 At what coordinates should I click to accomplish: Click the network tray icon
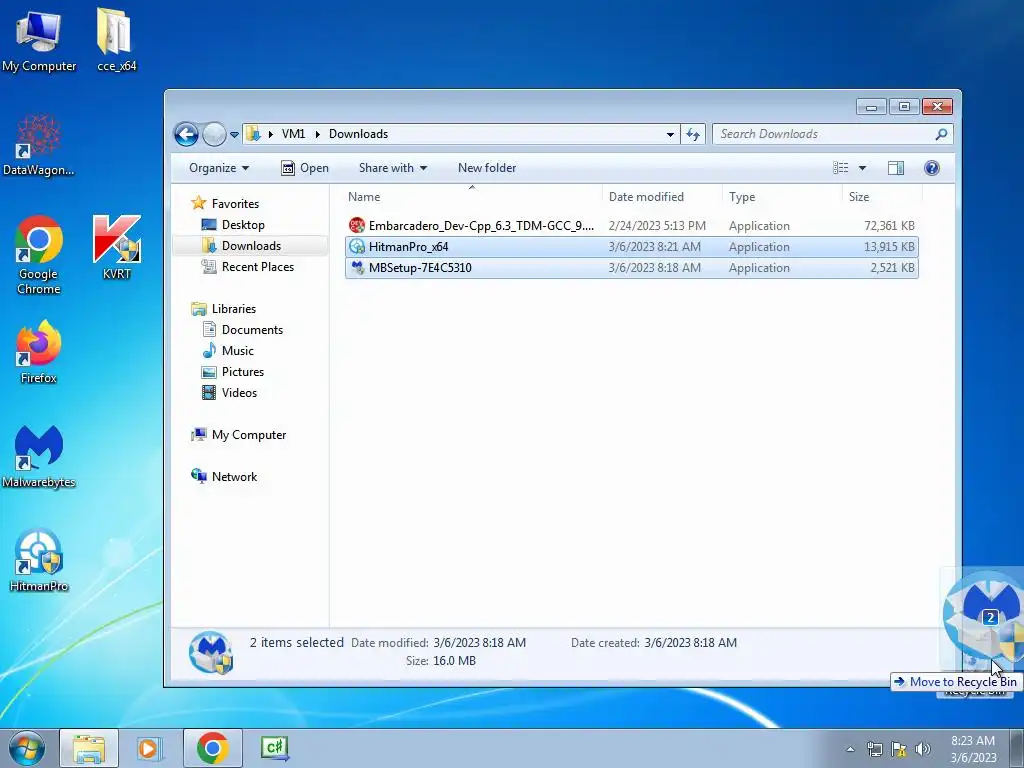(874, 749)
